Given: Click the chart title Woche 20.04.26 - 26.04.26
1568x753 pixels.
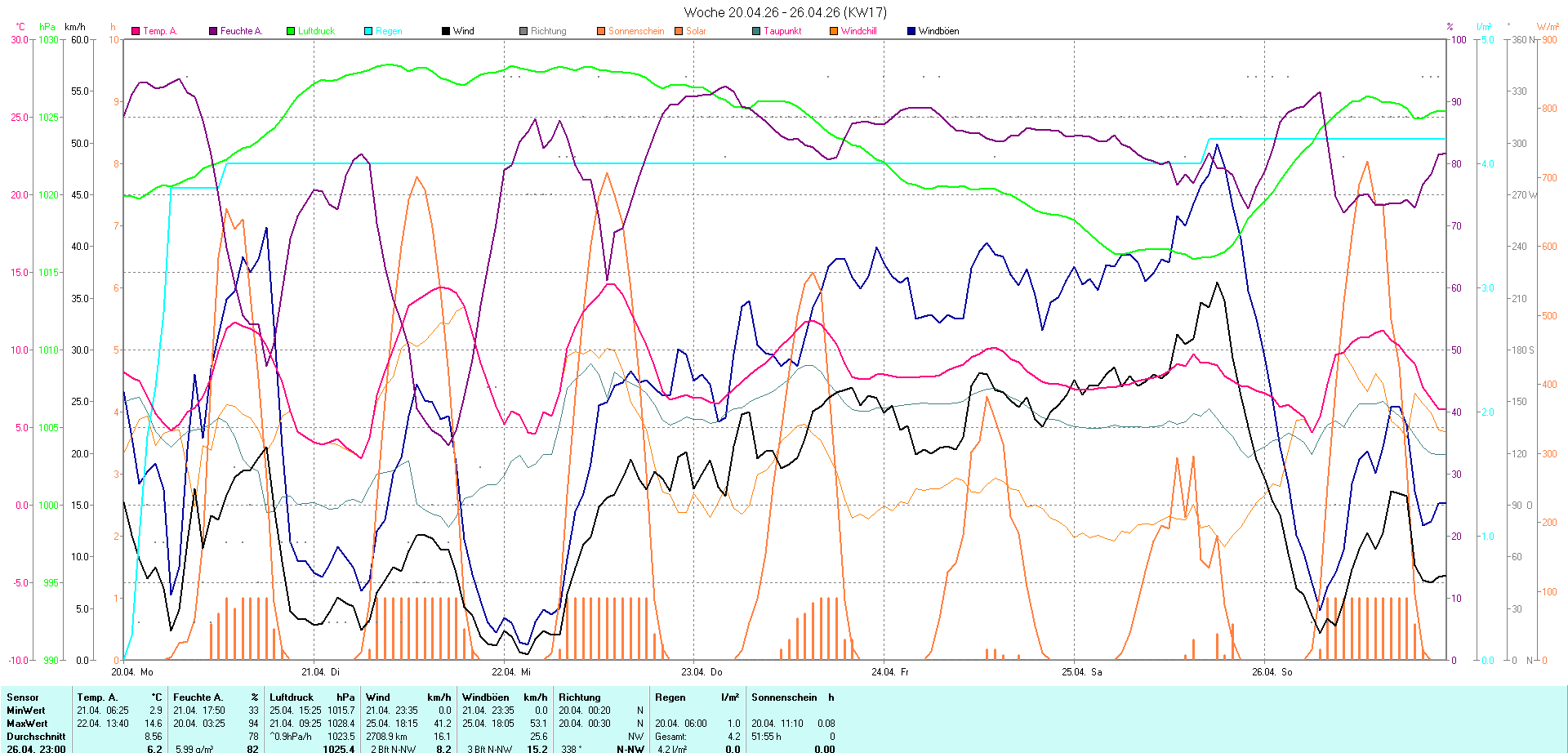Looking at the screenshot, I should coord(784,12).
